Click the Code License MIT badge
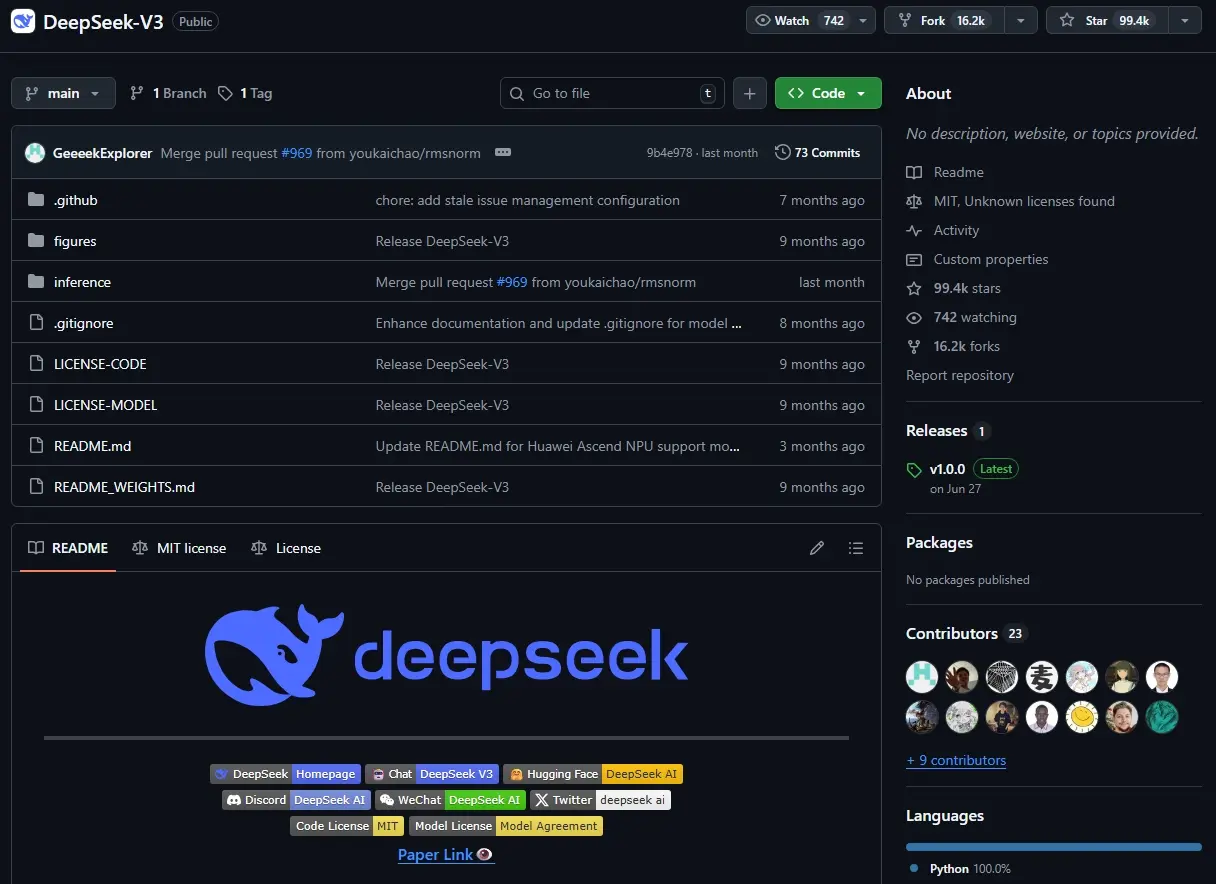Image resolution: width=1216 pixels, height=884 pixels. pos(347,826)
